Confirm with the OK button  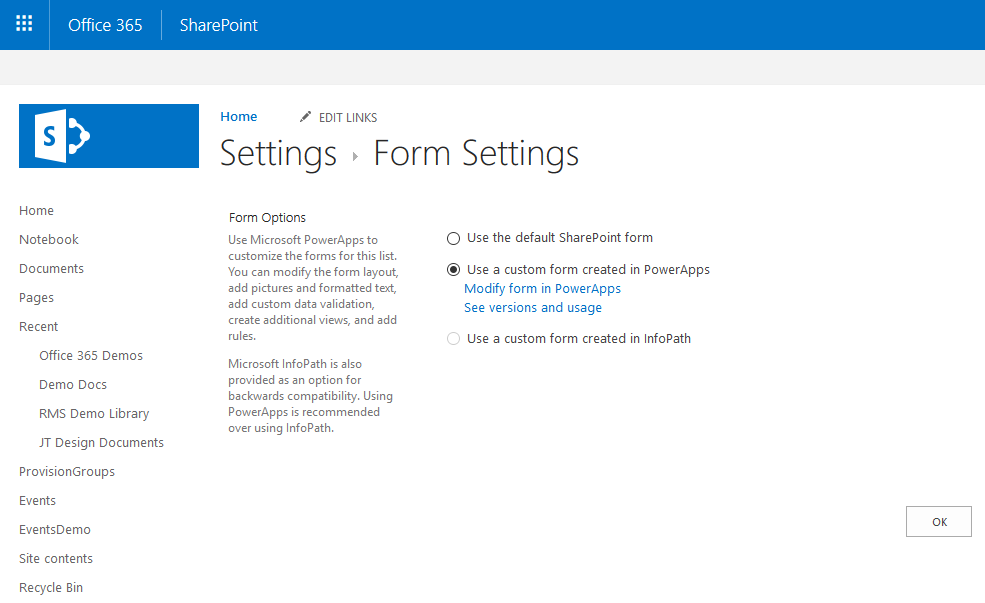[x=939, y=521]
